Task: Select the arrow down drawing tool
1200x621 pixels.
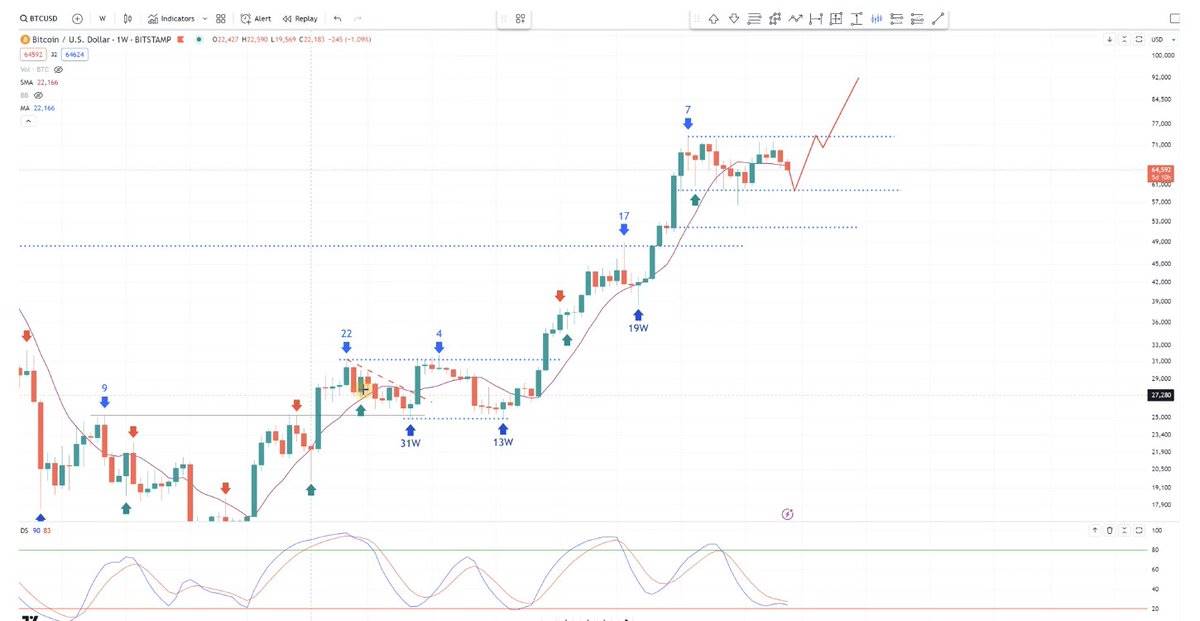Action: [734, 18]
